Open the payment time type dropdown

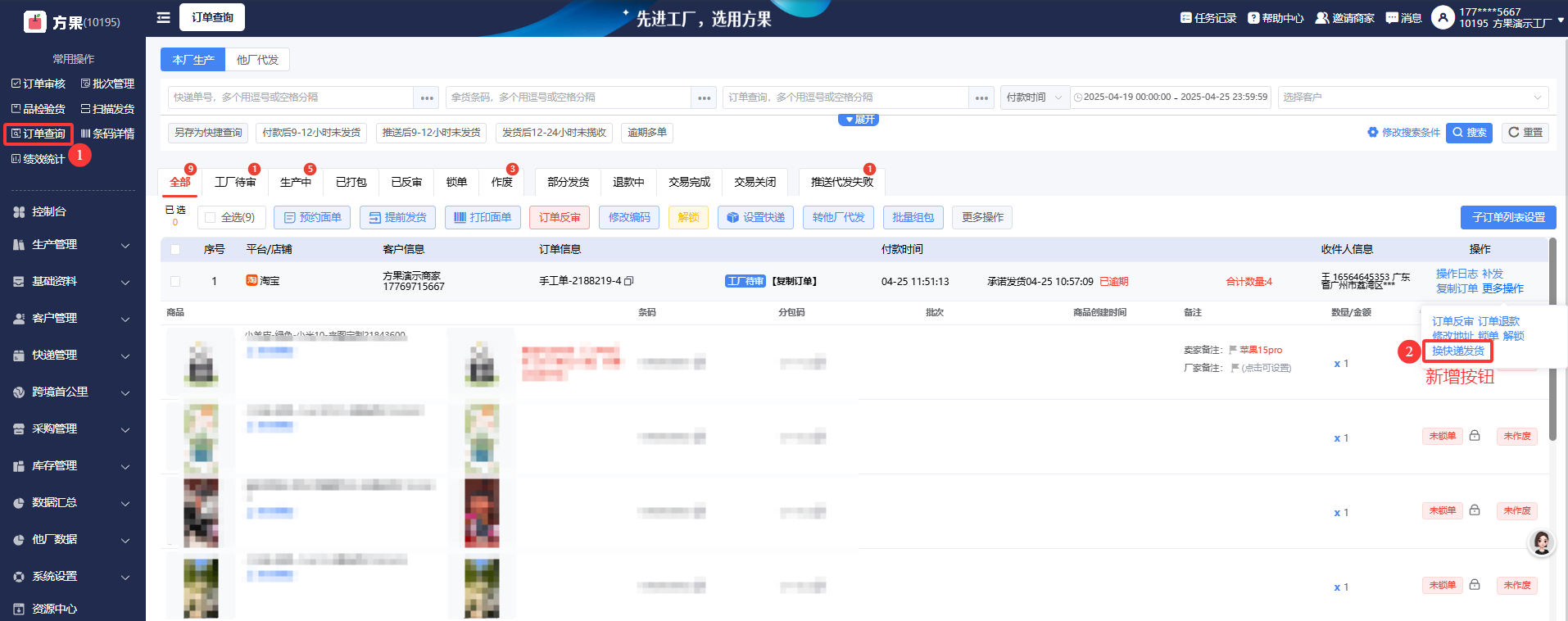tap(1034, 97)
